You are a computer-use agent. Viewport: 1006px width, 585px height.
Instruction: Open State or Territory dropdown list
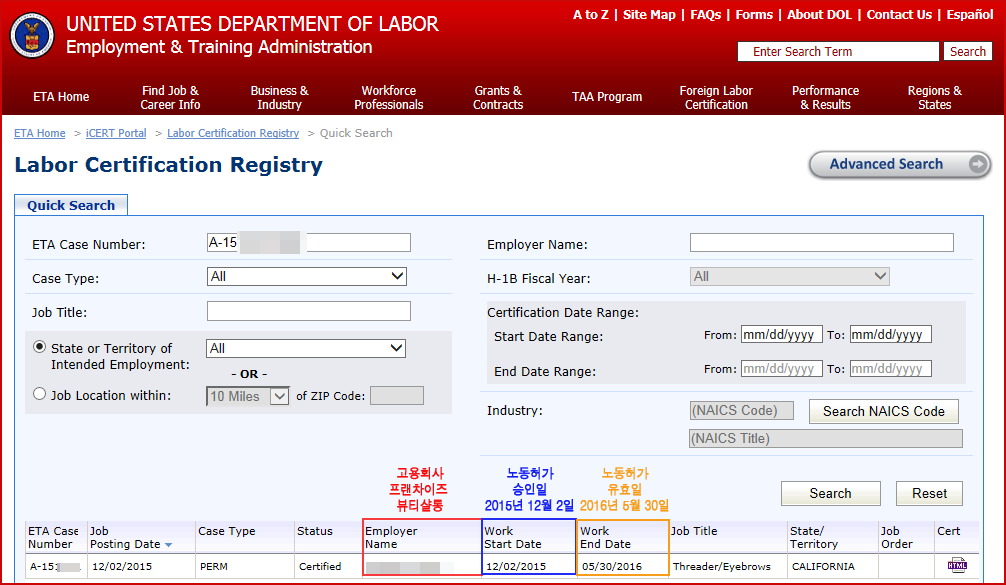click(306, 348)
